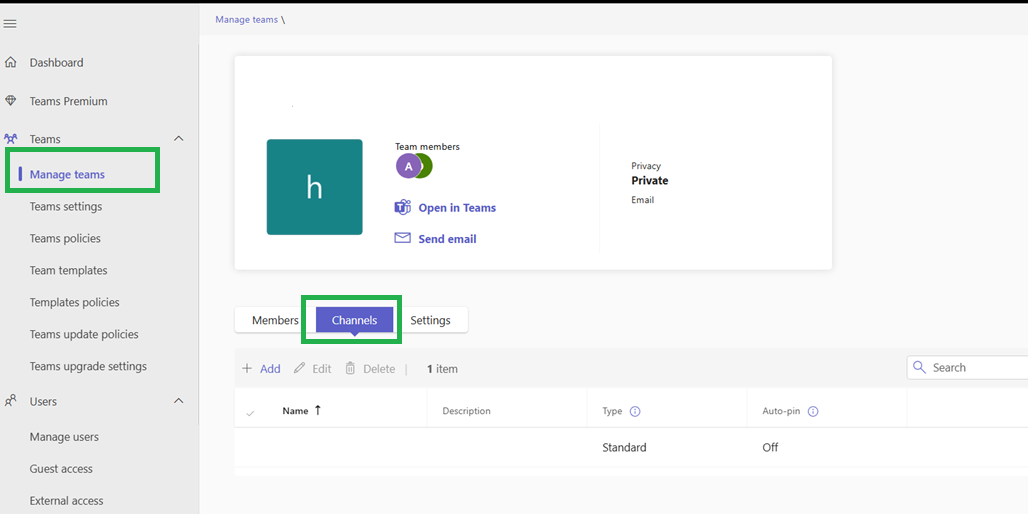1028x514 pixels.
Task: Click the Delete button label
Action: tap(379, 369)
